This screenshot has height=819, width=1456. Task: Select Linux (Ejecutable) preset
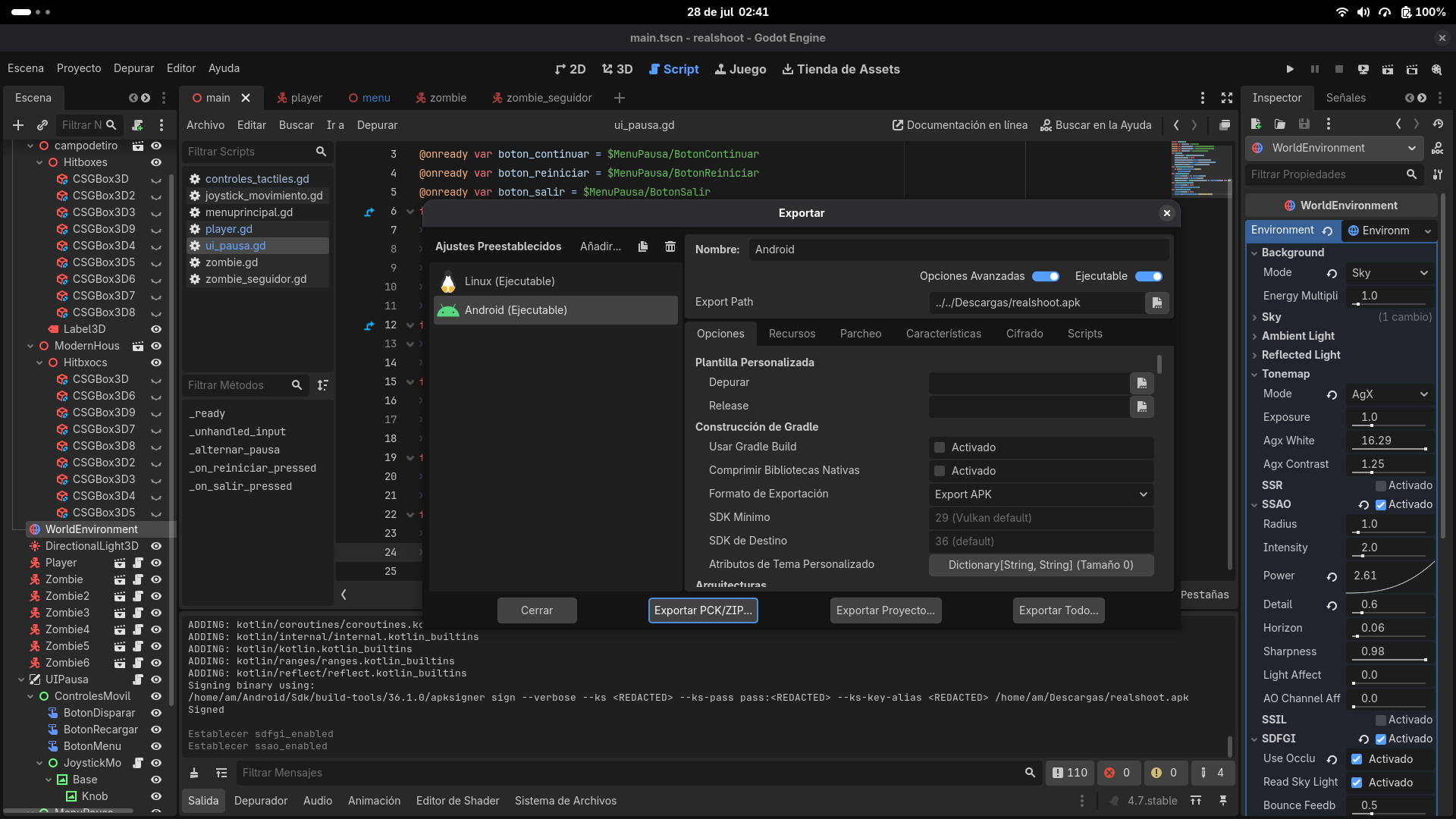pyautogui.click(x=555, y=281)
